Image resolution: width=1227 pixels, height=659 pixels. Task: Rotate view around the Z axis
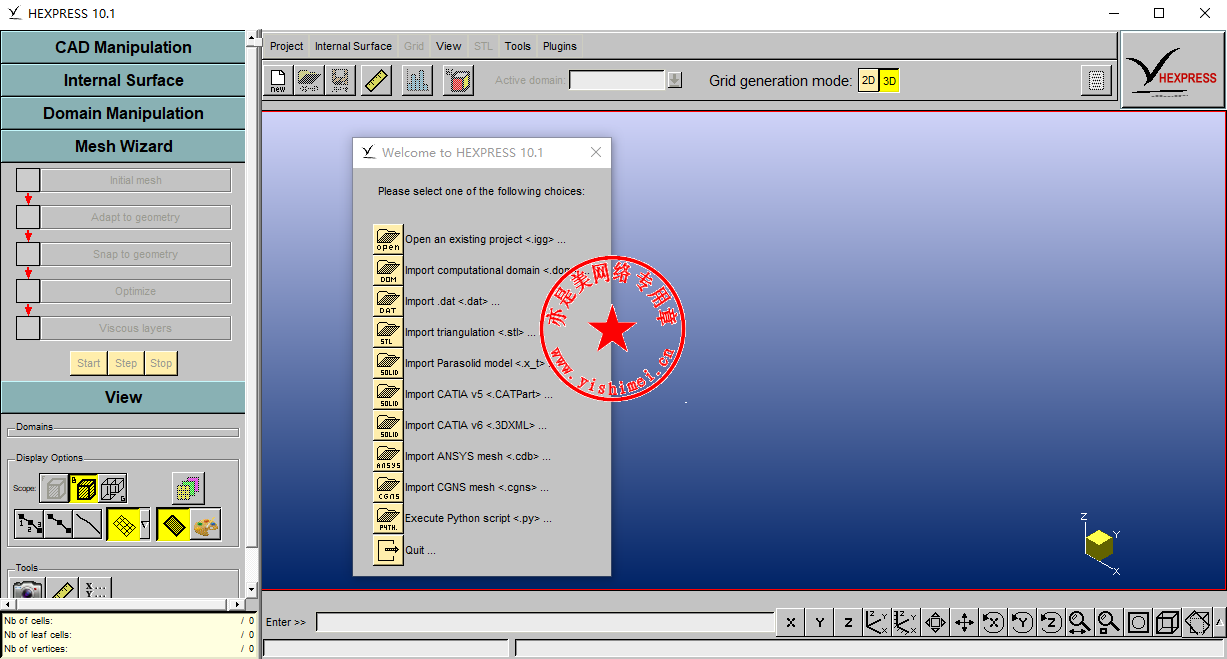pos(1051,622)
